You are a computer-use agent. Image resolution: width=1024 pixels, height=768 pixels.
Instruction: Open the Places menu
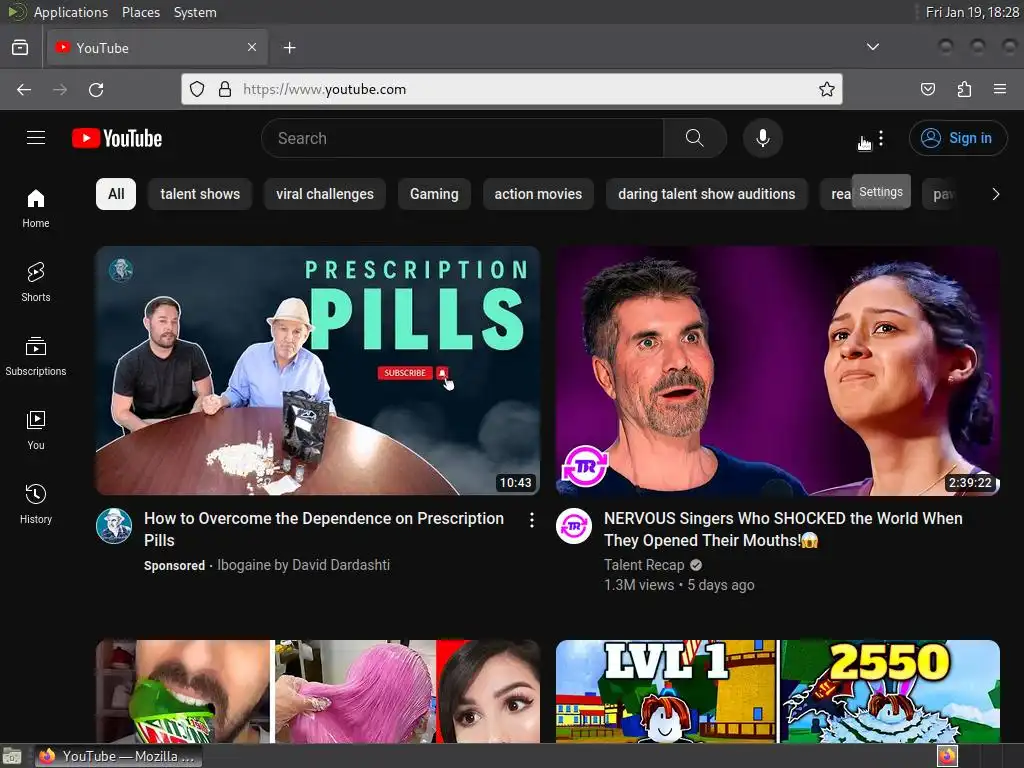140,12
